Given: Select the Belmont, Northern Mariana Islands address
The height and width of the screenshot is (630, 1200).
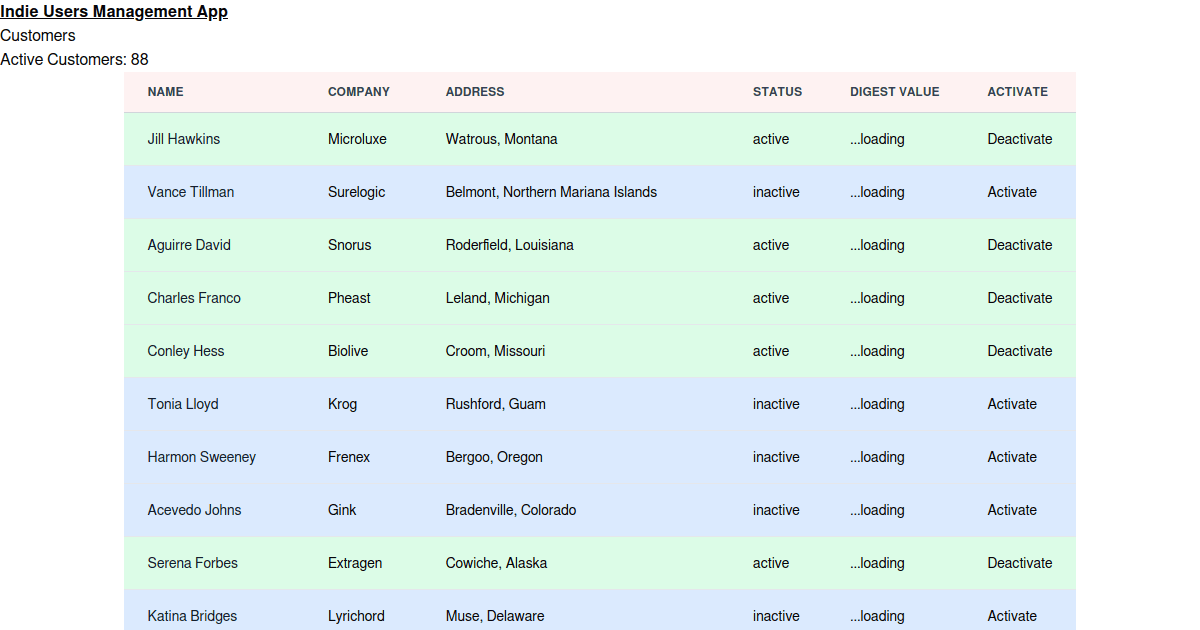Looking at the screenshot, I should point(551,192).
